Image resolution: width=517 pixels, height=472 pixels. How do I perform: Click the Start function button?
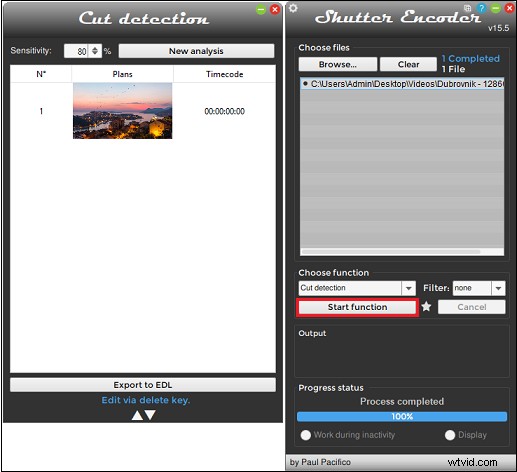(x=357, y=307)
